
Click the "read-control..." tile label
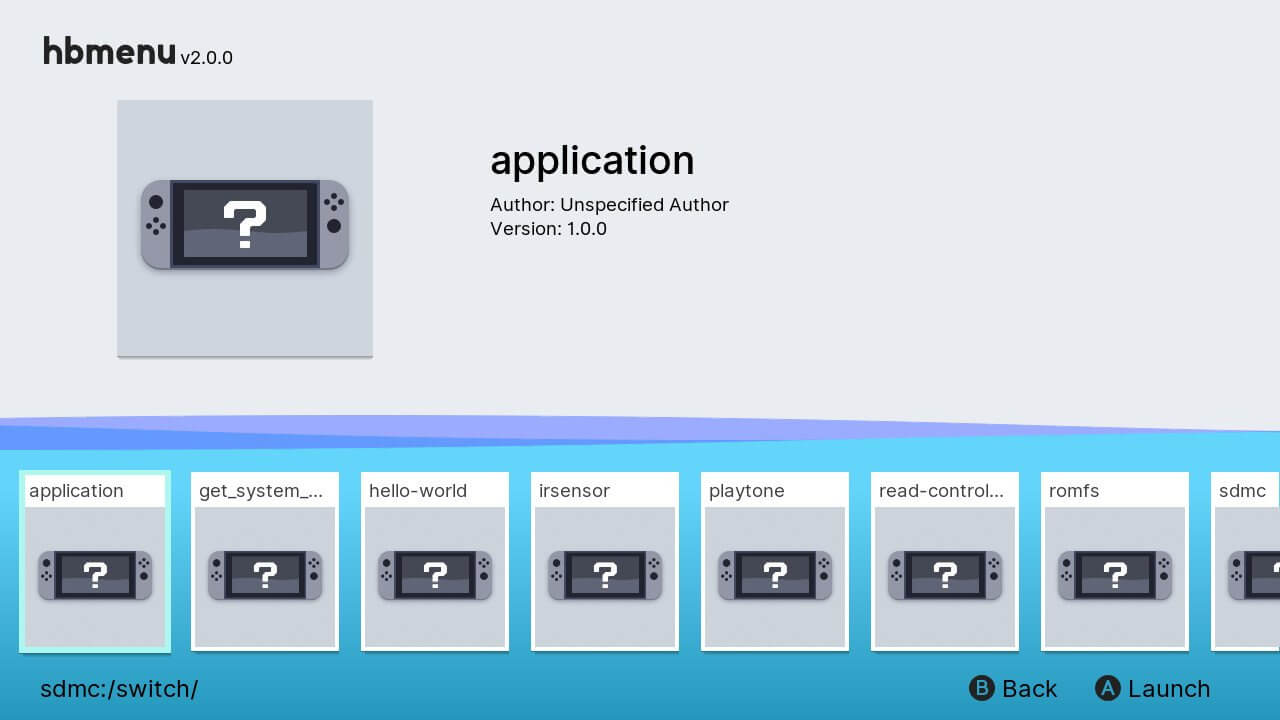(941, 491)
